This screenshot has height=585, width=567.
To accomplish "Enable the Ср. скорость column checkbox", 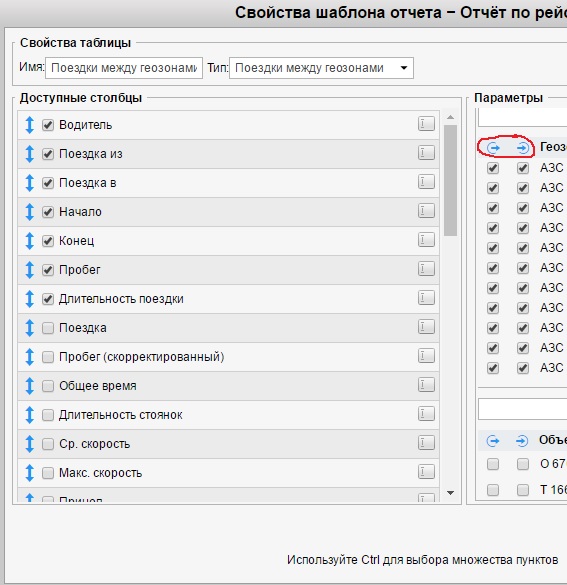I will (48, 444).
